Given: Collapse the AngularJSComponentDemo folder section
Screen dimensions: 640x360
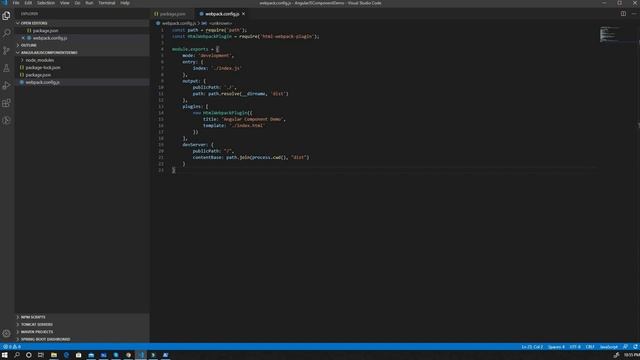Looking at the screenshot, I should click(x=82, y=53).
